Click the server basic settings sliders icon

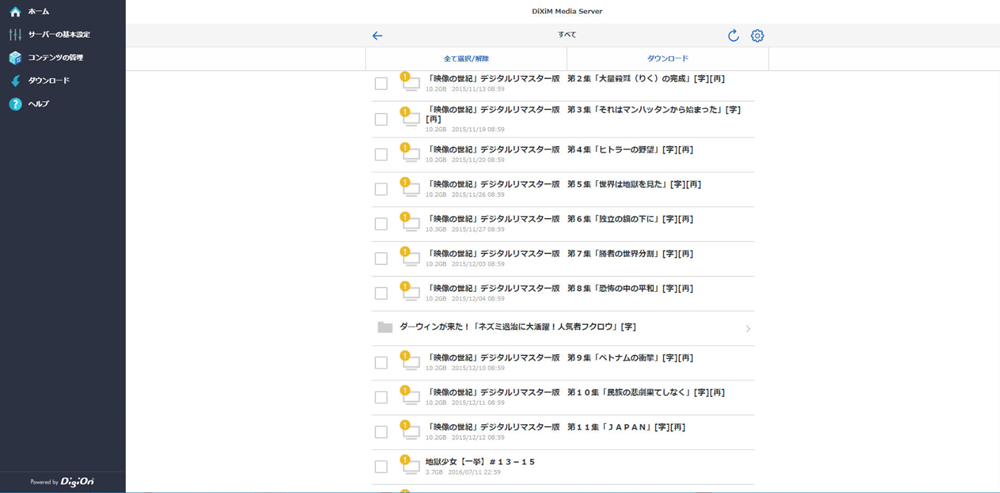[x=15, y=34]
